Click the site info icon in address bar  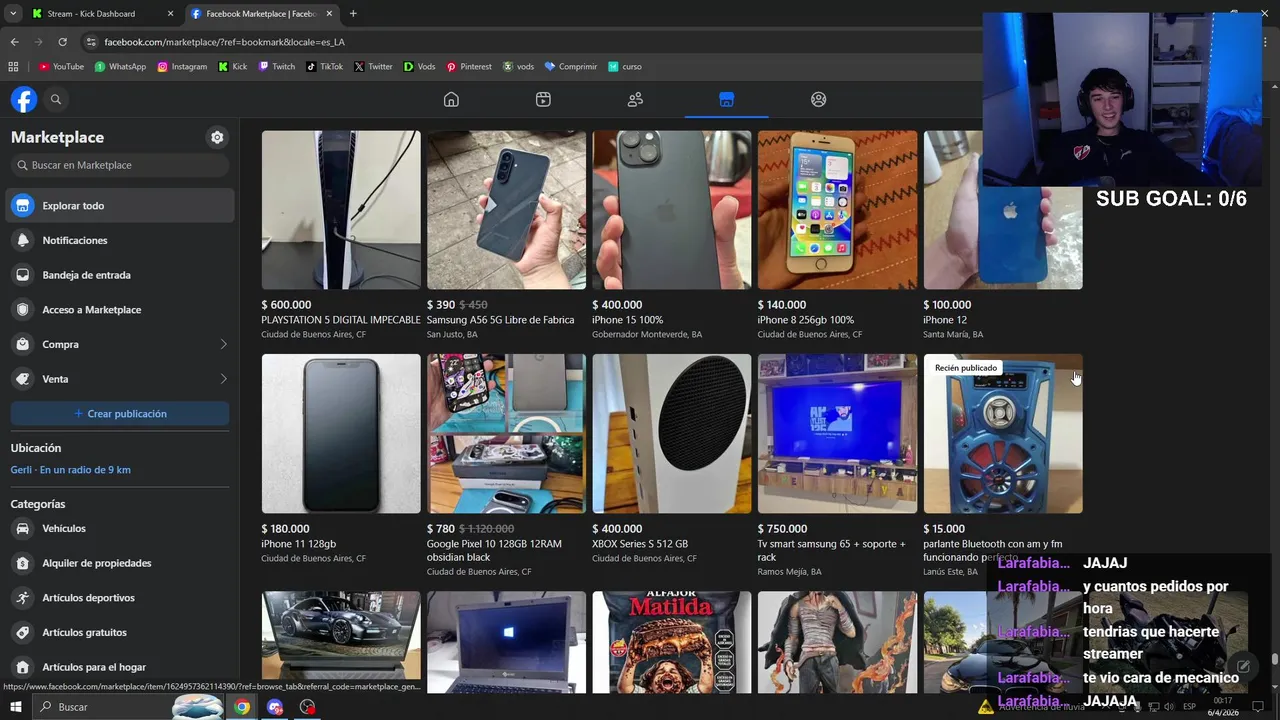point(91,42)
